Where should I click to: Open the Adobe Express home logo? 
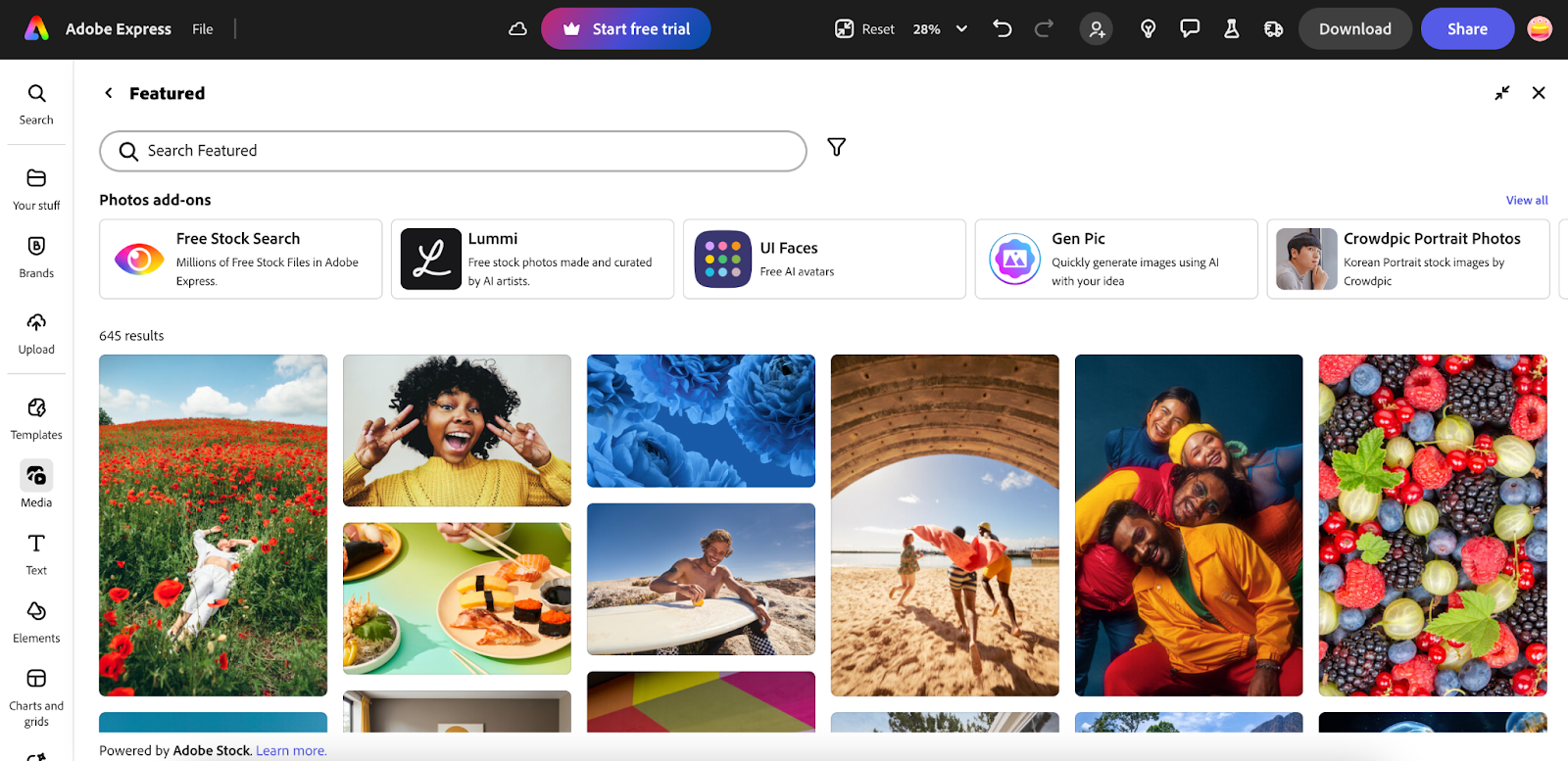pyautogui.click(x=36, y=29)
